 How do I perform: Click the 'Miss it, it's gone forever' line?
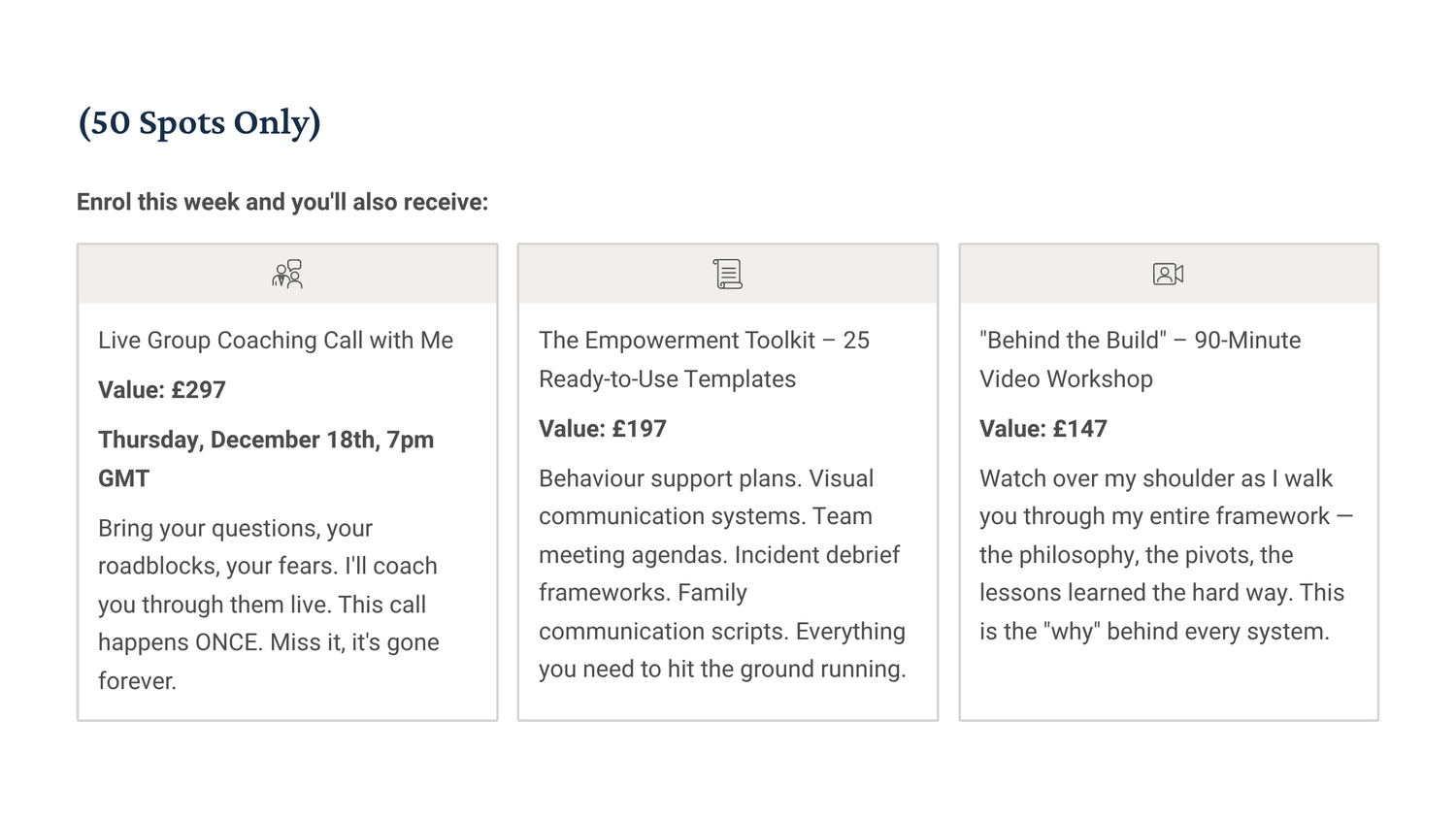[269, 662]
